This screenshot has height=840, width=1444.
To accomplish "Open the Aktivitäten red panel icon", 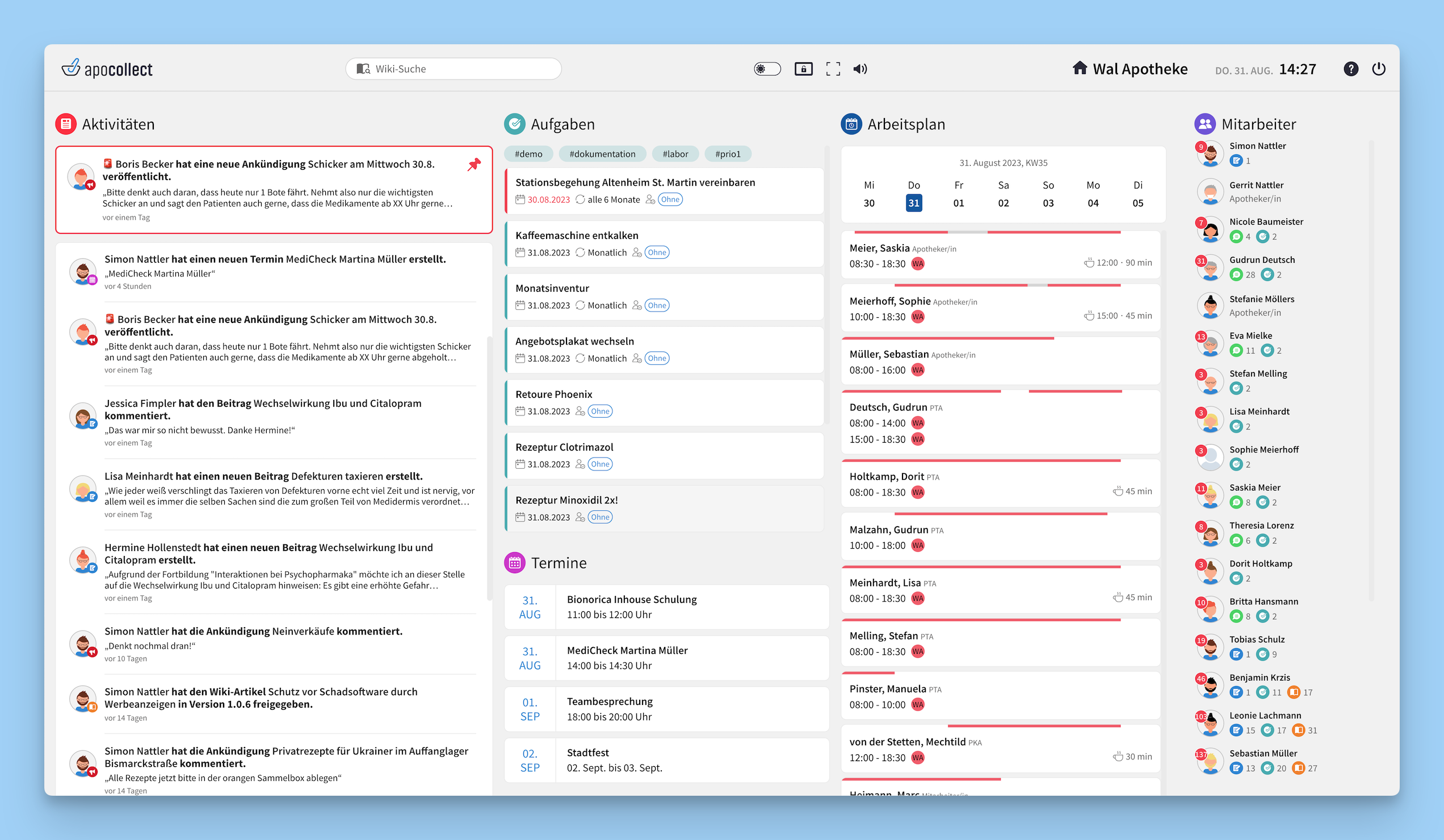I will (x=66, y=124).
